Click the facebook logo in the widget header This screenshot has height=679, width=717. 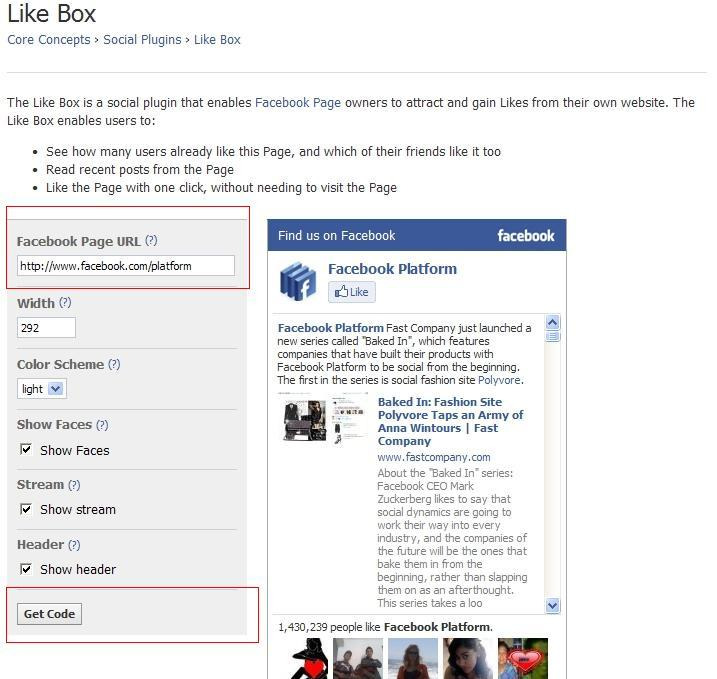pyautogui.click(x=526, y=236)
